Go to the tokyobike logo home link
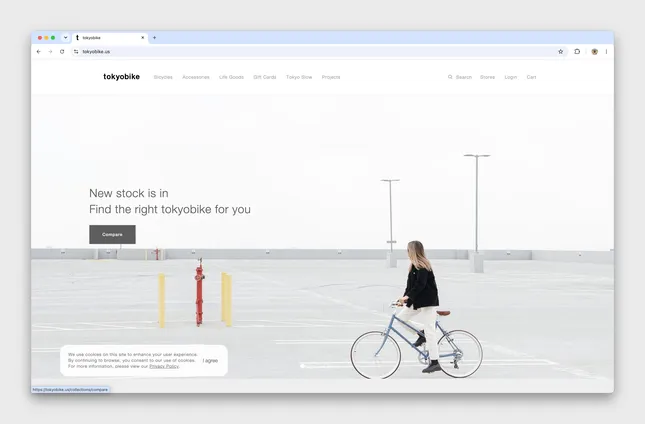The height and width of the screenshot is (424, 645). [121, 77]
